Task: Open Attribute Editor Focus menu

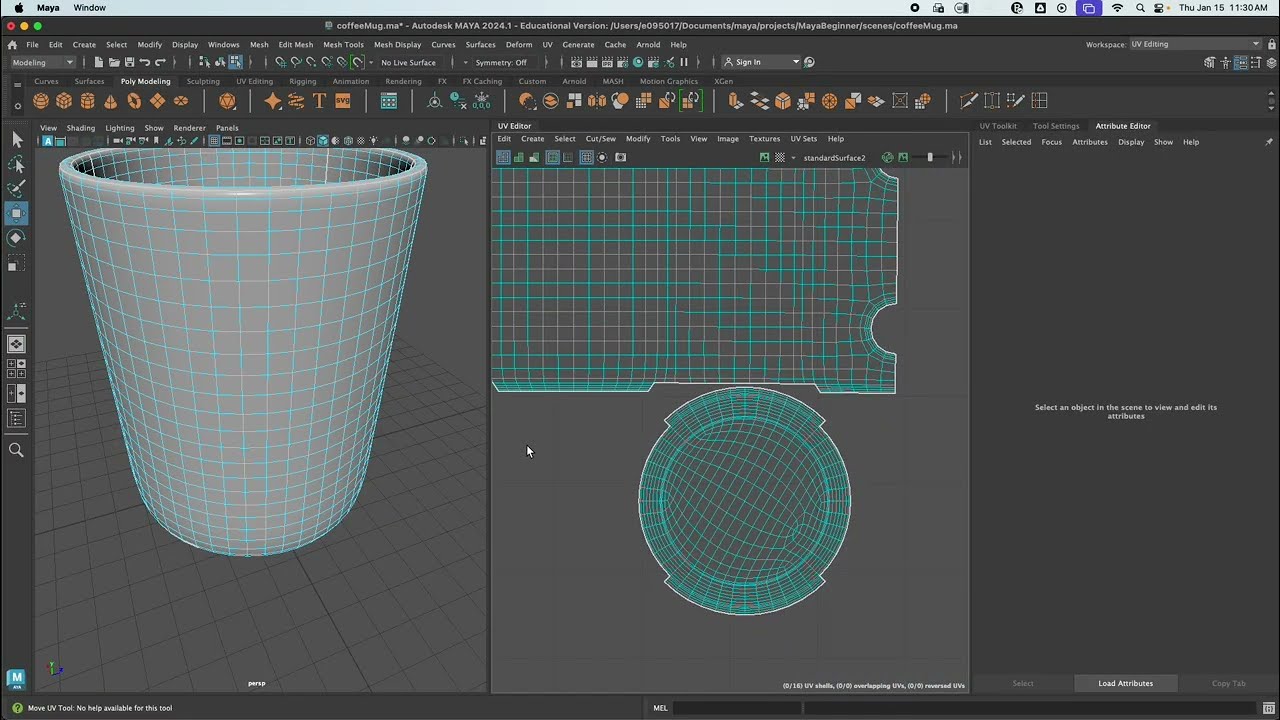Action: tap(1051, 142)
